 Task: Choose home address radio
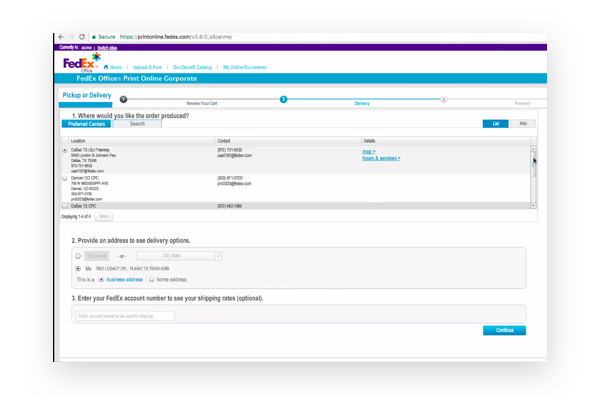tap(152, 279)
